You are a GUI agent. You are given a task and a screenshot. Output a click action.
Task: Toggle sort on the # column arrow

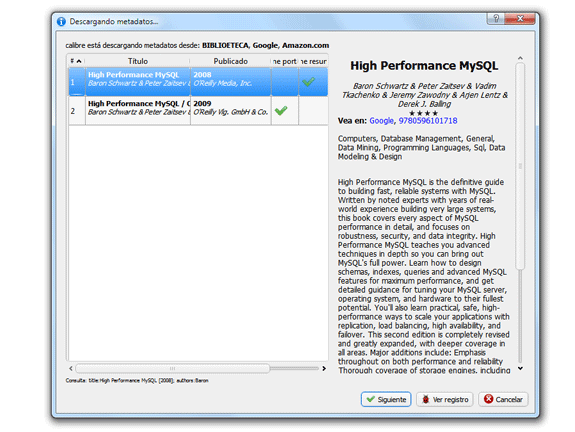77,61
